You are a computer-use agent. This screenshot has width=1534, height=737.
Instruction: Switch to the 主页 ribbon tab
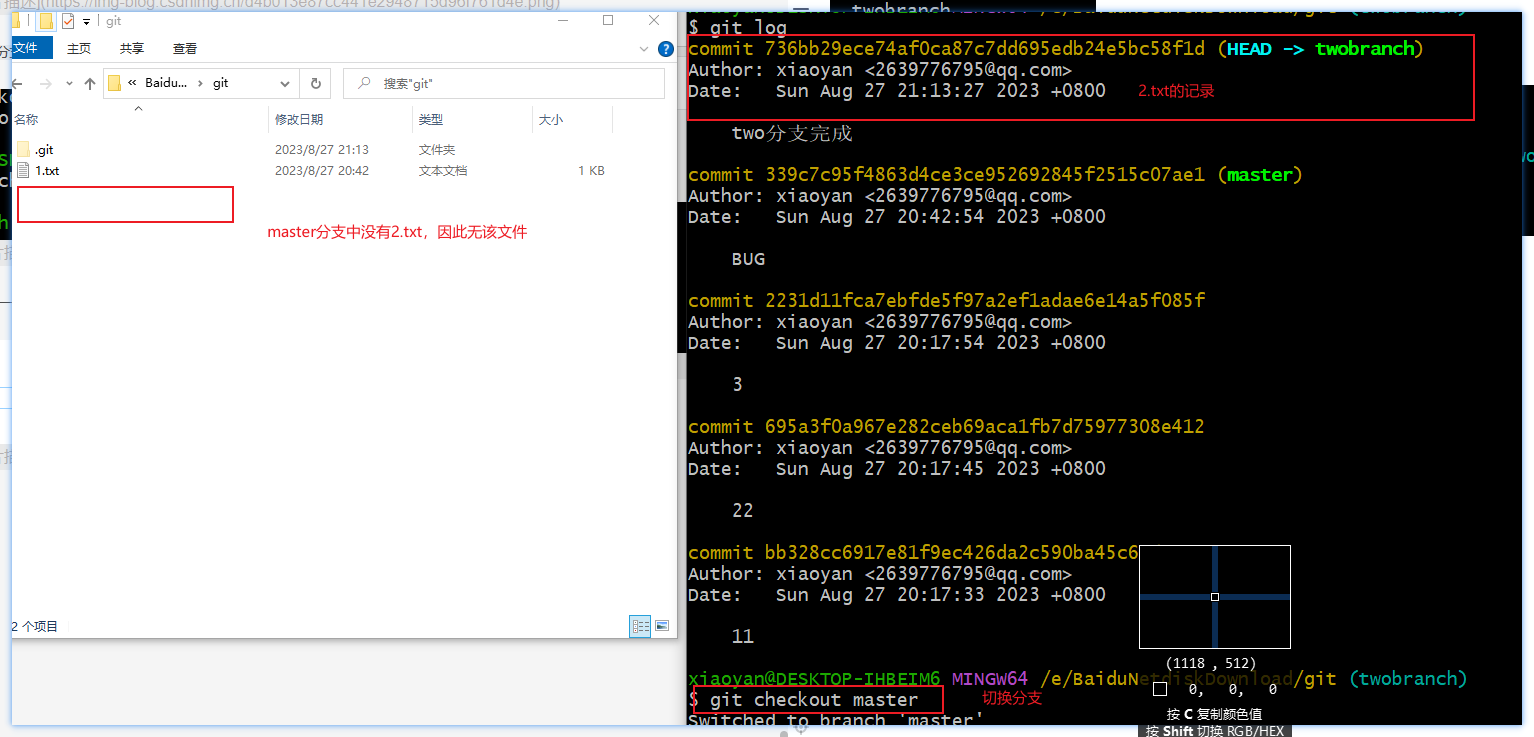pyautogui.click(x=79, y=48)
